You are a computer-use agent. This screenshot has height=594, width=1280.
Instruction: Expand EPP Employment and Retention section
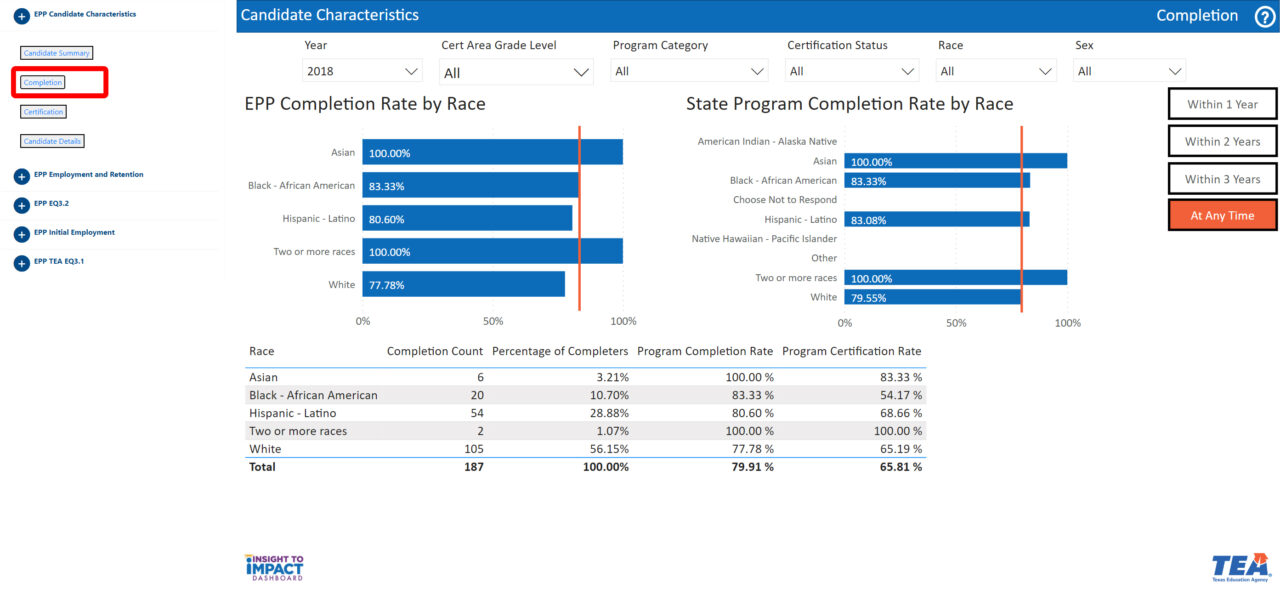pyautogui.click(x=21, y=176)
